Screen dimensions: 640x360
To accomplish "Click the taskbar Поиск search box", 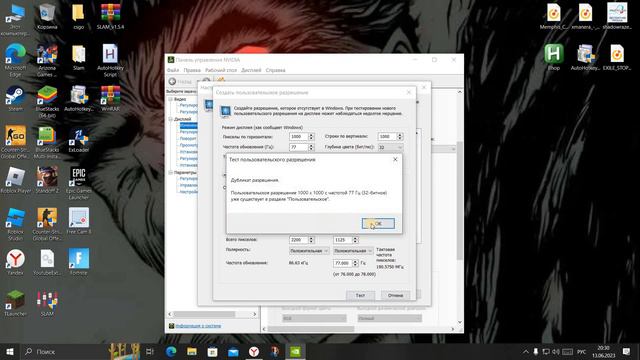I will click(65, 351).
